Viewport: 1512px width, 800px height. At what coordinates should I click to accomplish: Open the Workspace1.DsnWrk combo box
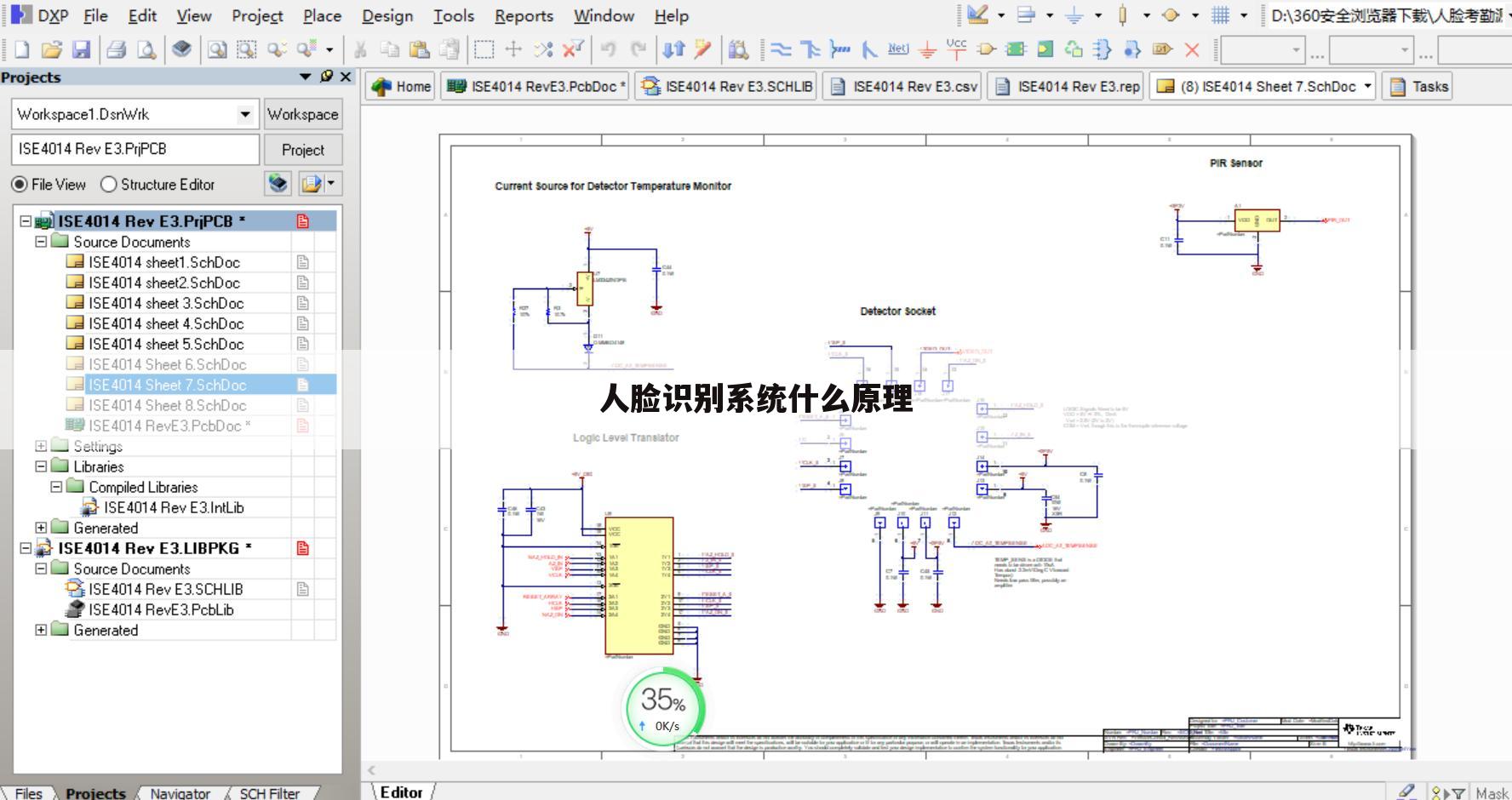pyautogui.click(x=135, y=114)
